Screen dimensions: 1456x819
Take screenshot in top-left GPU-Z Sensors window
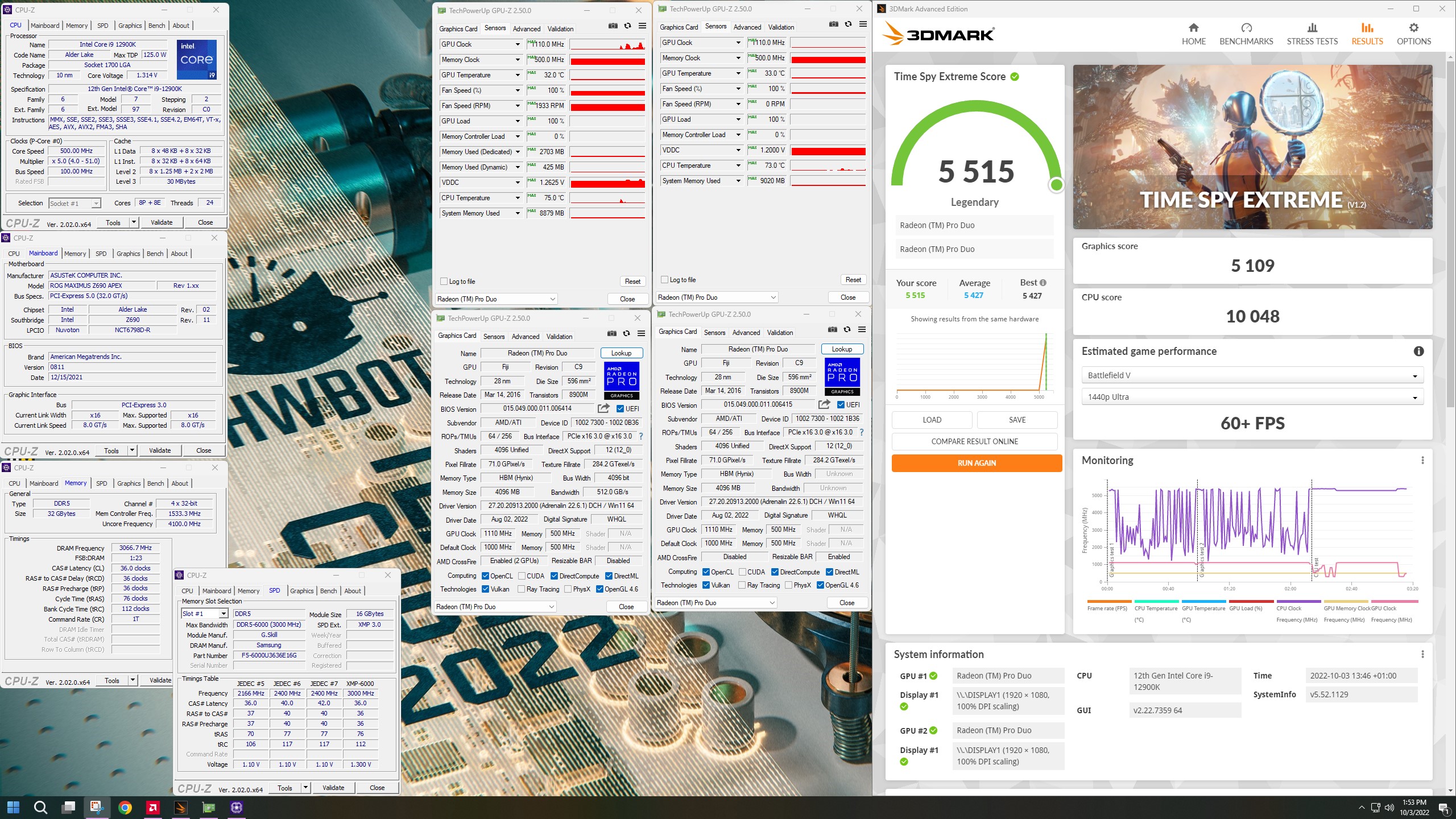click(613, 26)
